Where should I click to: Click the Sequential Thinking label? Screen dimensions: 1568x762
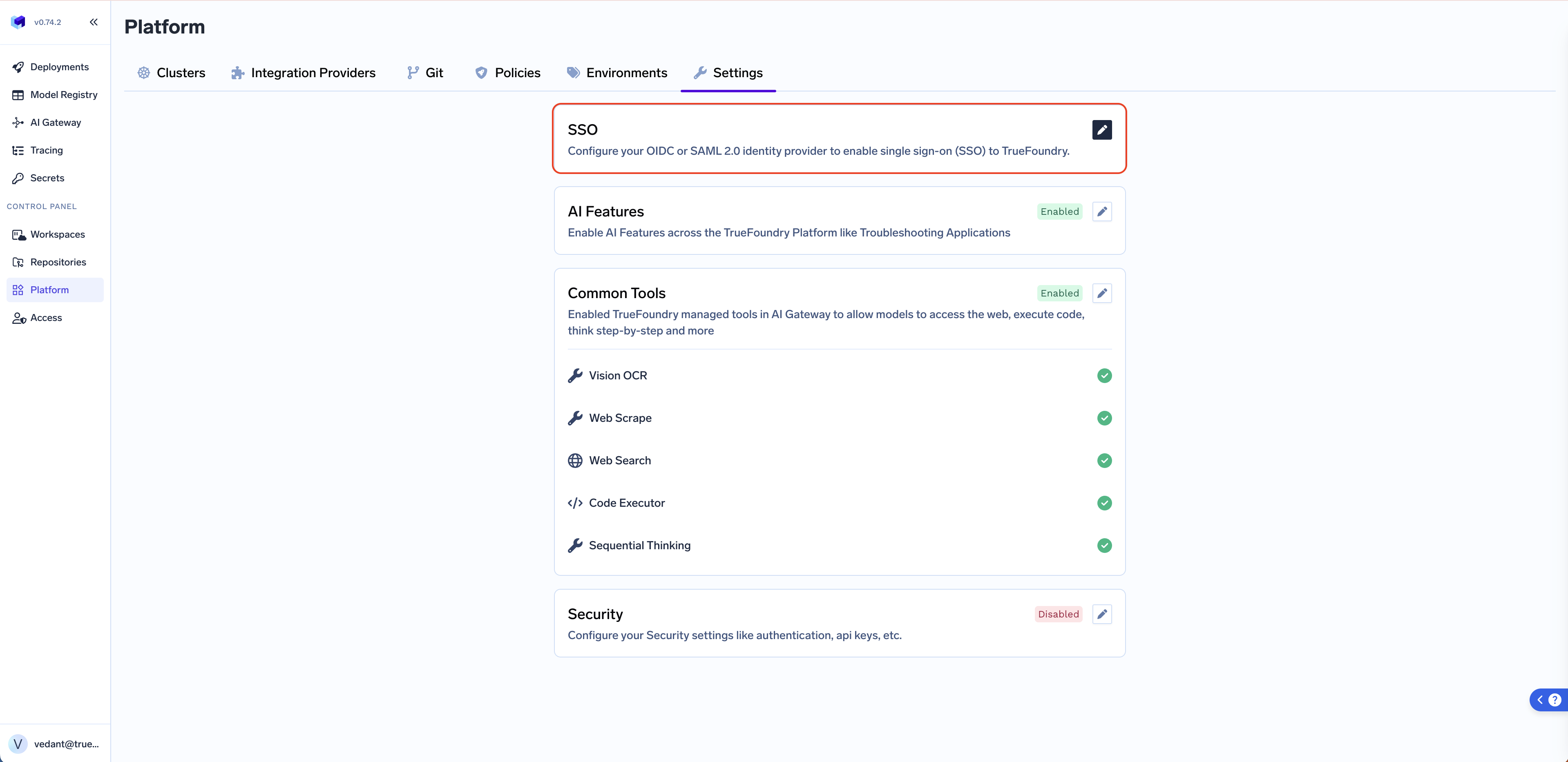point(640,545)
